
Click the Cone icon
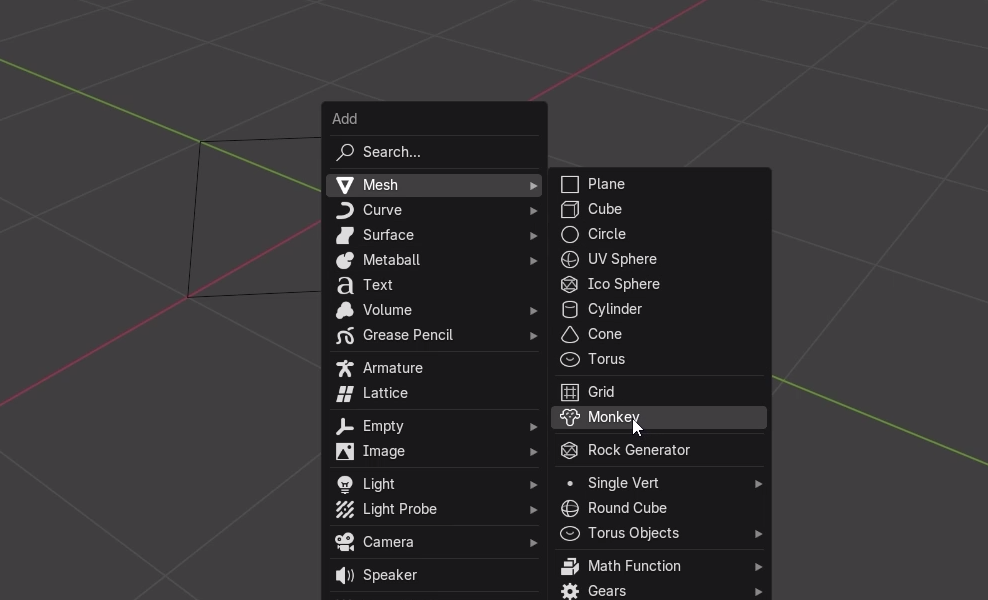click(570, 335)
